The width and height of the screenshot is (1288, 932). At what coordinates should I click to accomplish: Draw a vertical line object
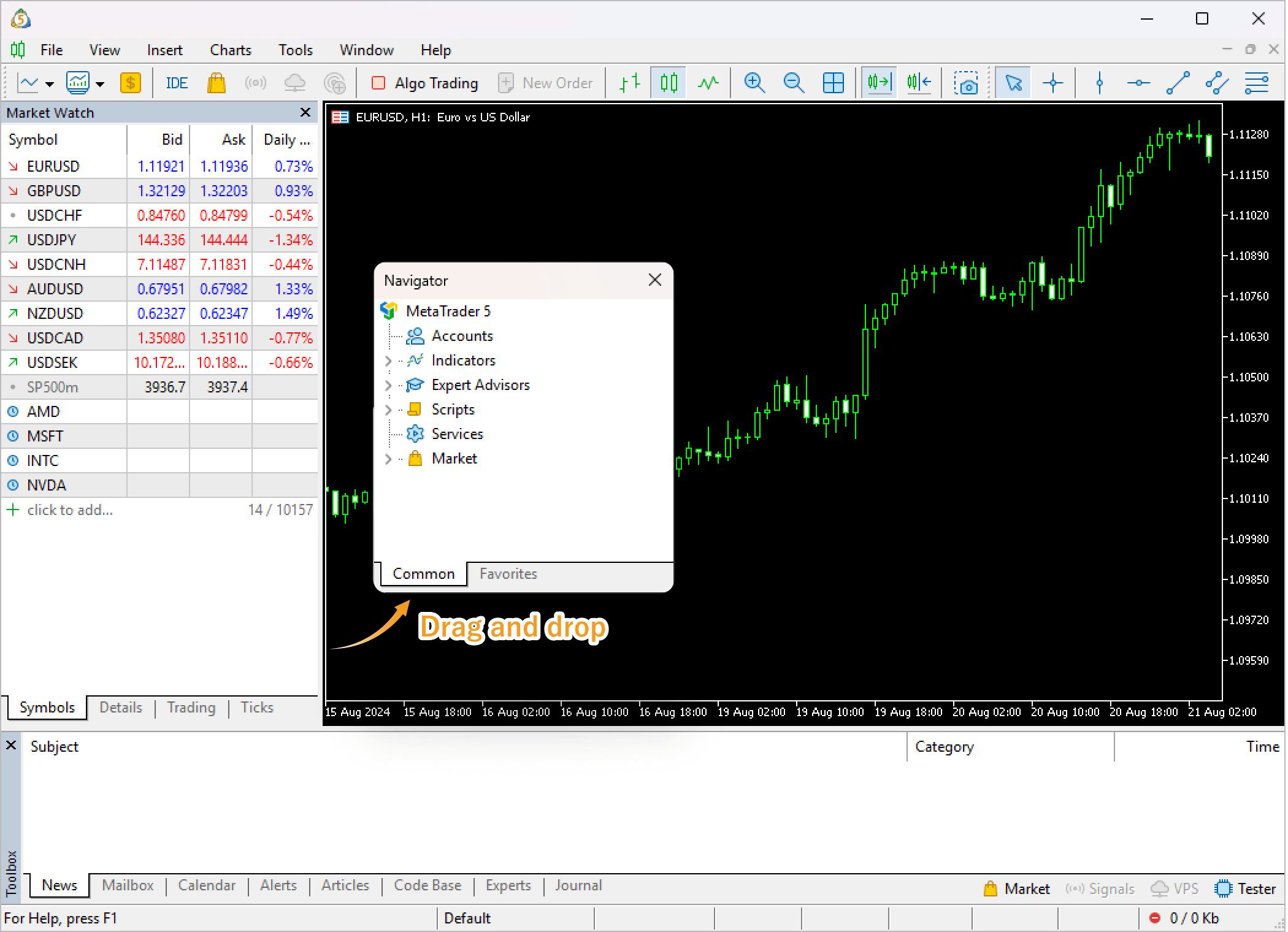(x=1100, y=83)
